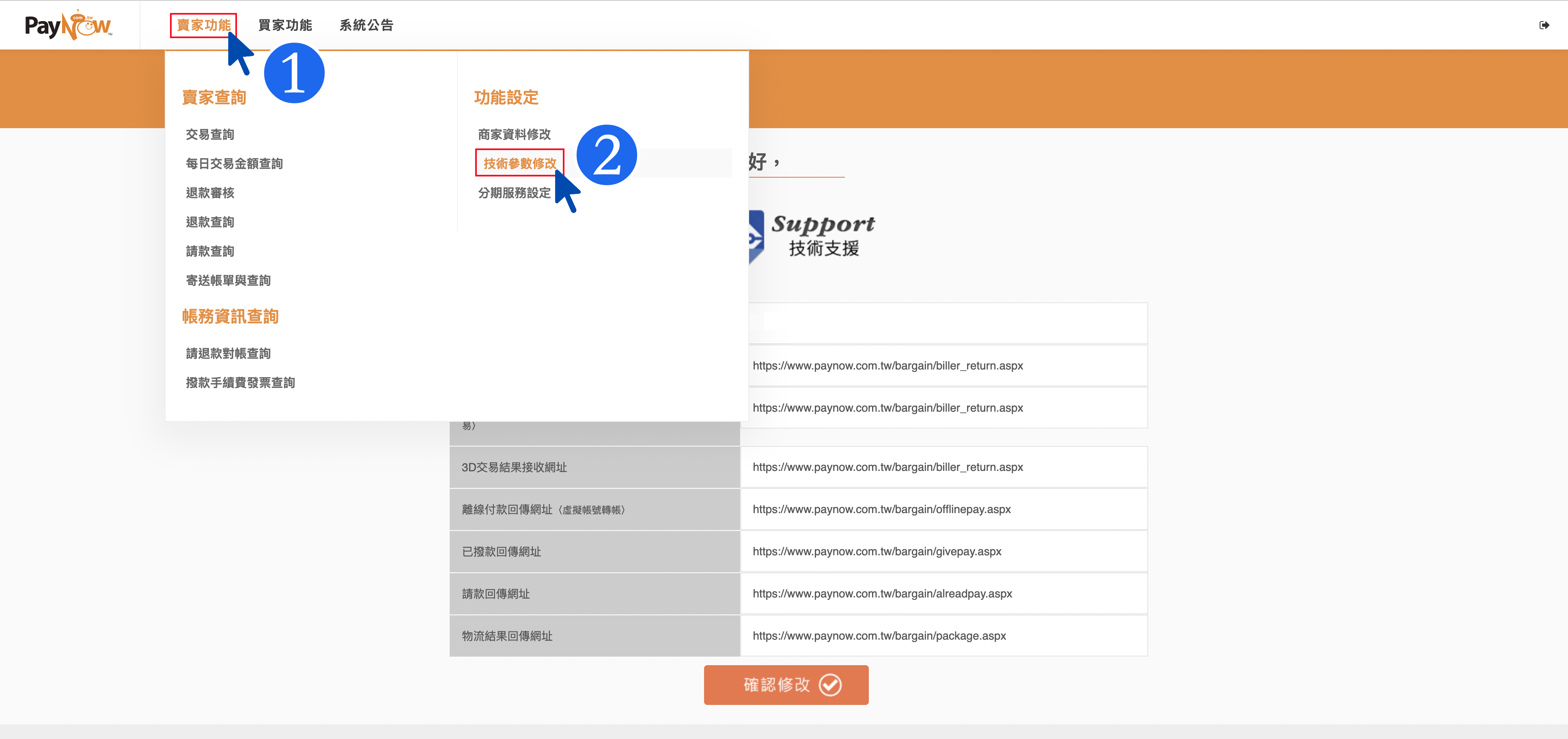1568x739 pixels.
Task: Click the 確認修改 button
Action: click(x=786, y=685)
